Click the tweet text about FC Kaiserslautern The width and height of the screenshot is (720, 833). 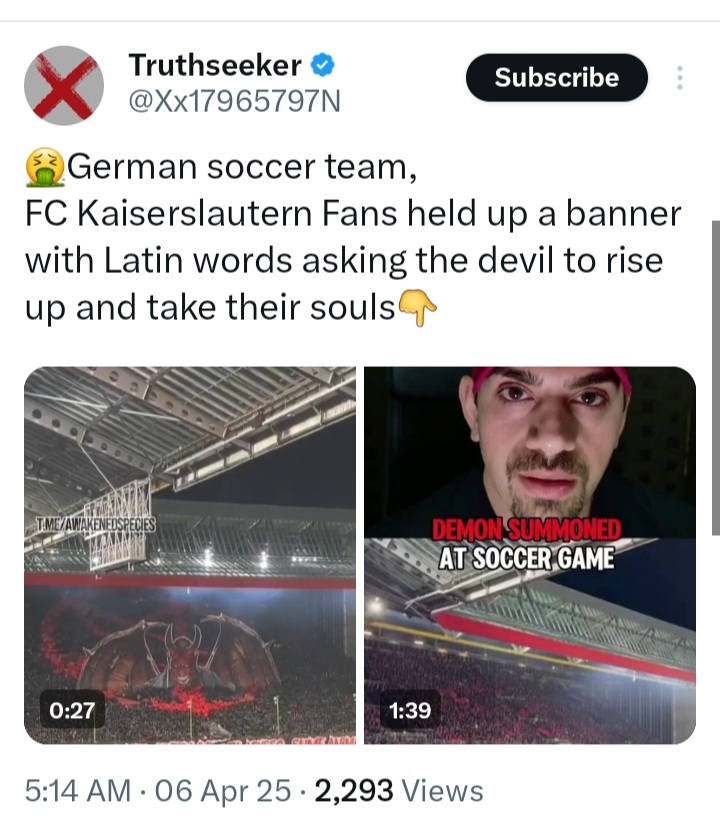click(353, 237)
